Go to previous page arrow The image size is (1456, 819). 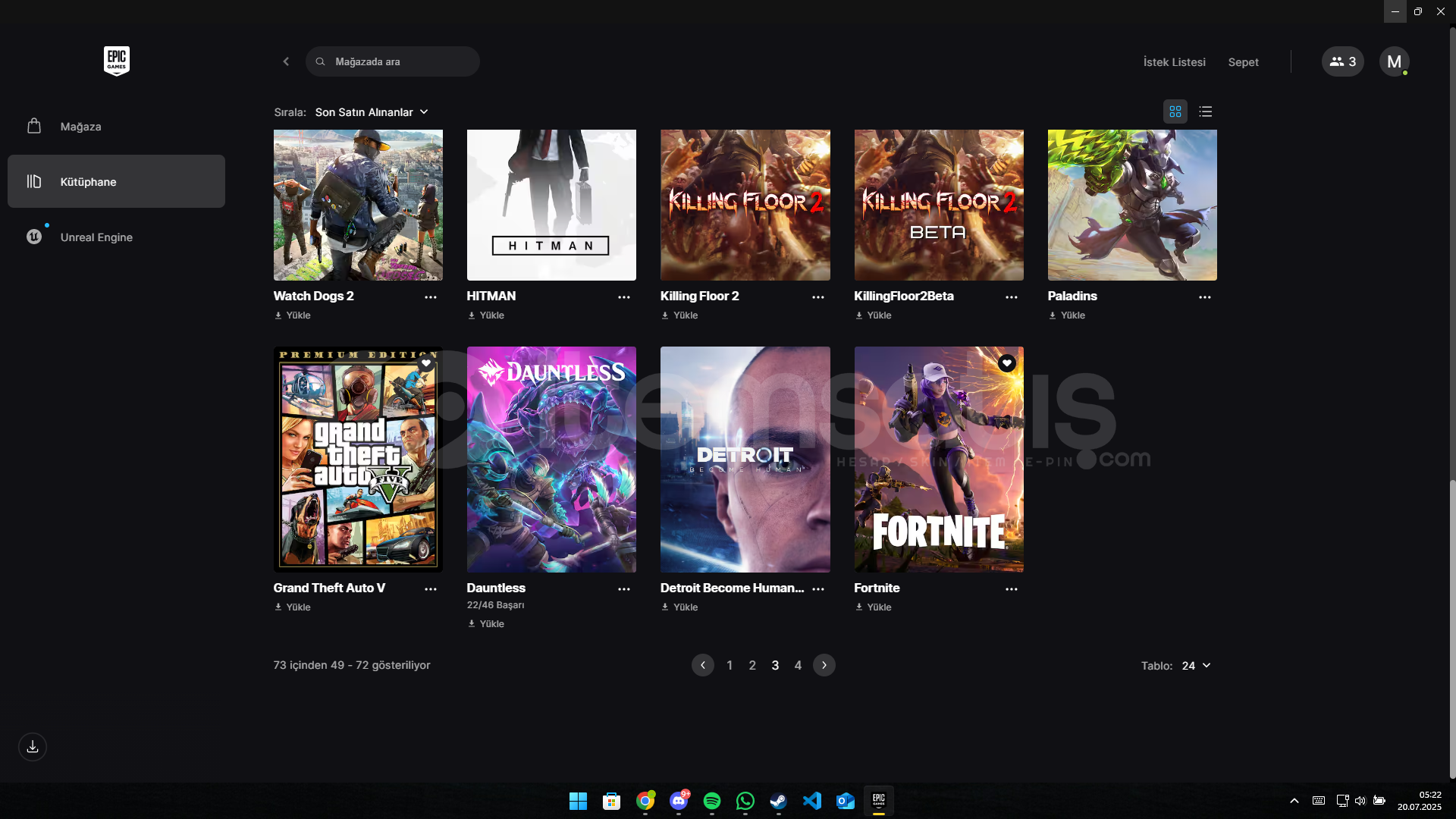(703, 665)
